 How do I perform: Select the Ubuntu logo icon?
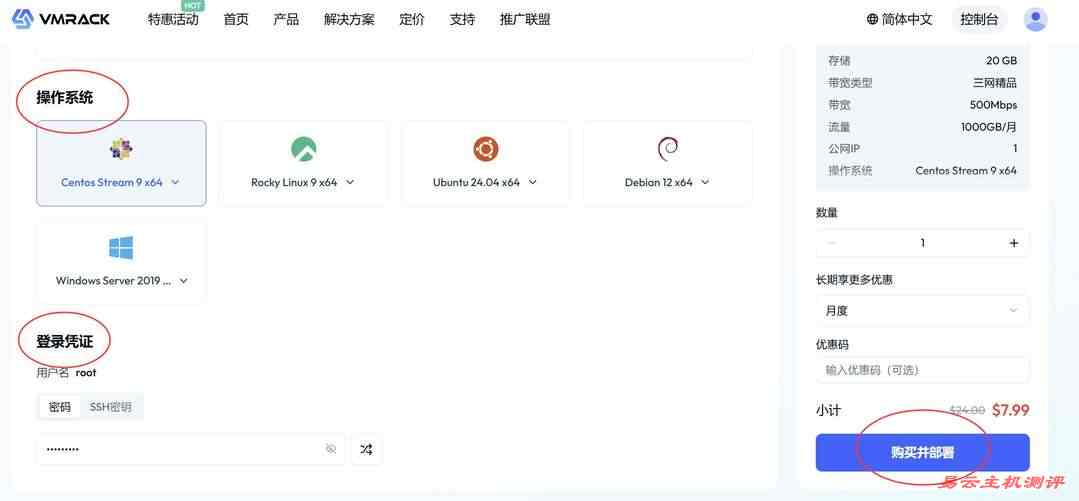point(485,149)
